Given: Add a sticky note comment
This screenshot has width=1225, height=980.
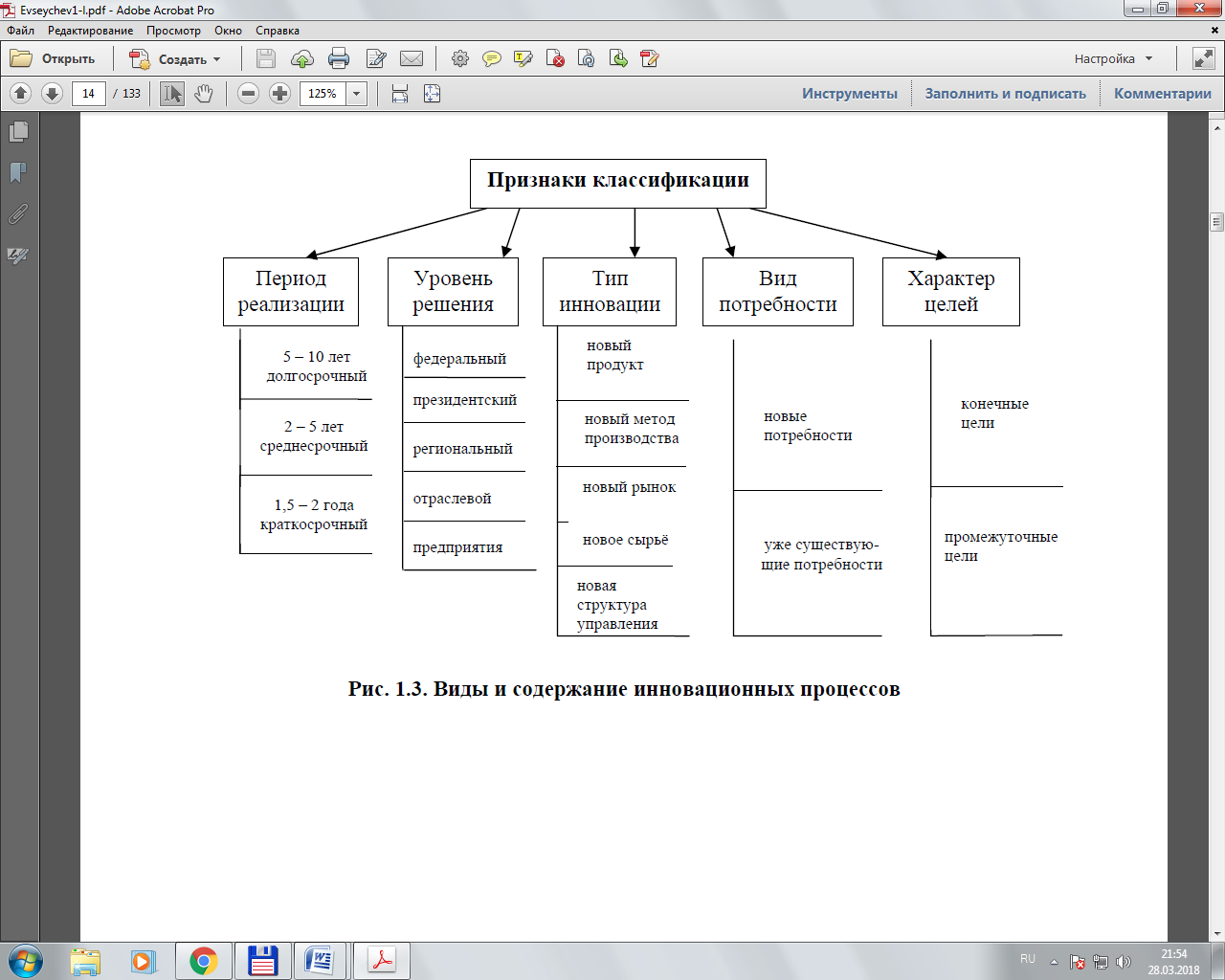Looking at the screenshot, I should [491, 59].
